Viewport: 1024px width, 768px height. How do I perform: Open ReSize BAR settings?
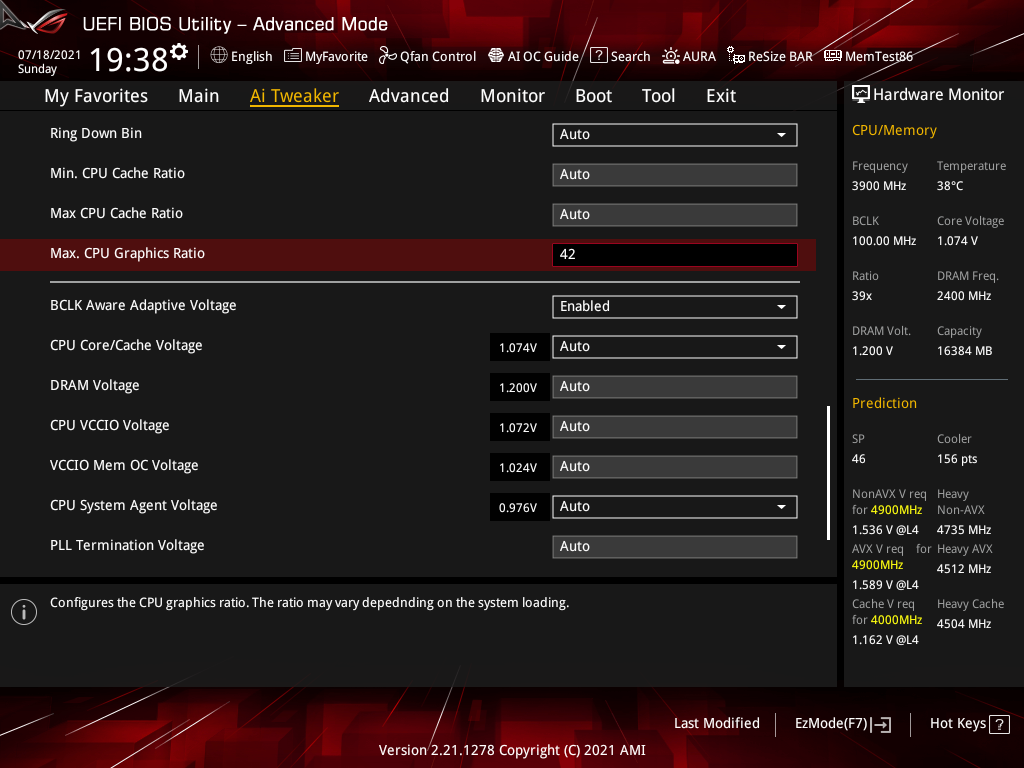tap(769, 56)
